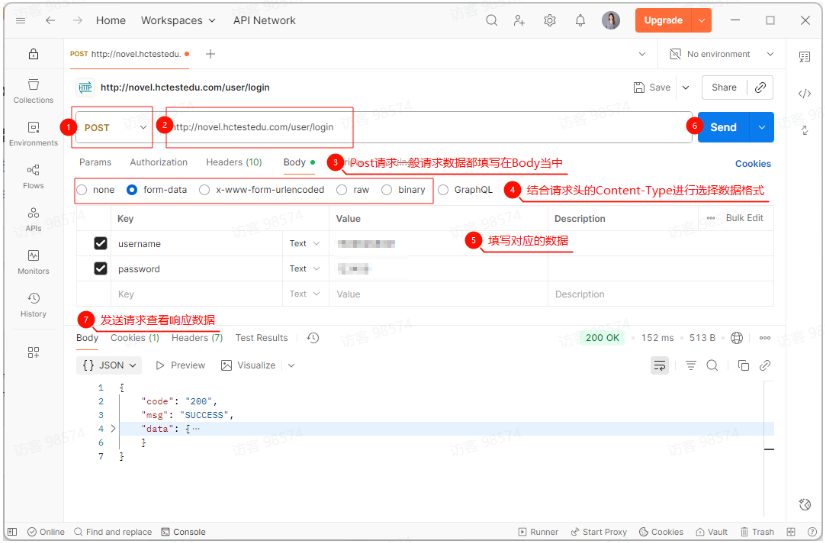Open response Headers (7) tab
This screenshot has height=543, width=825.
(x=197, y=338)
